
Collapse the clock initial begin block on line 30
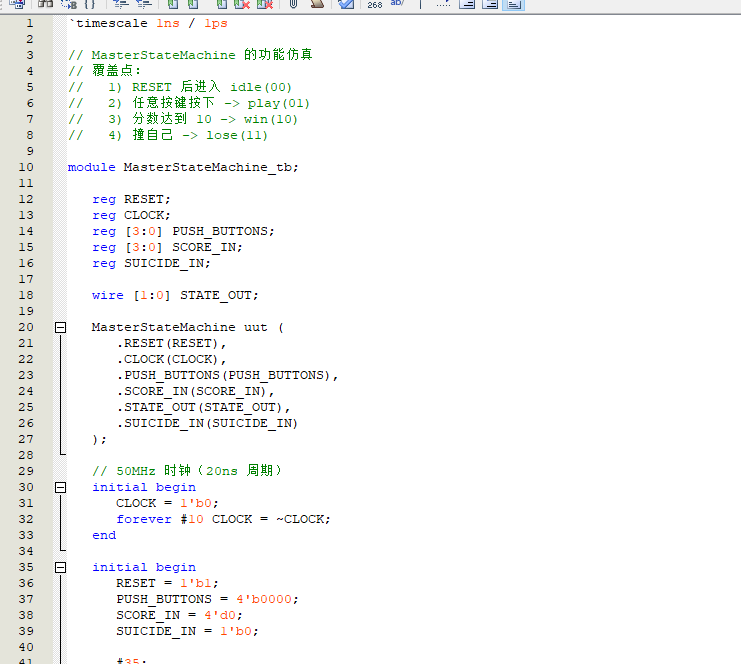coord(60,487)
